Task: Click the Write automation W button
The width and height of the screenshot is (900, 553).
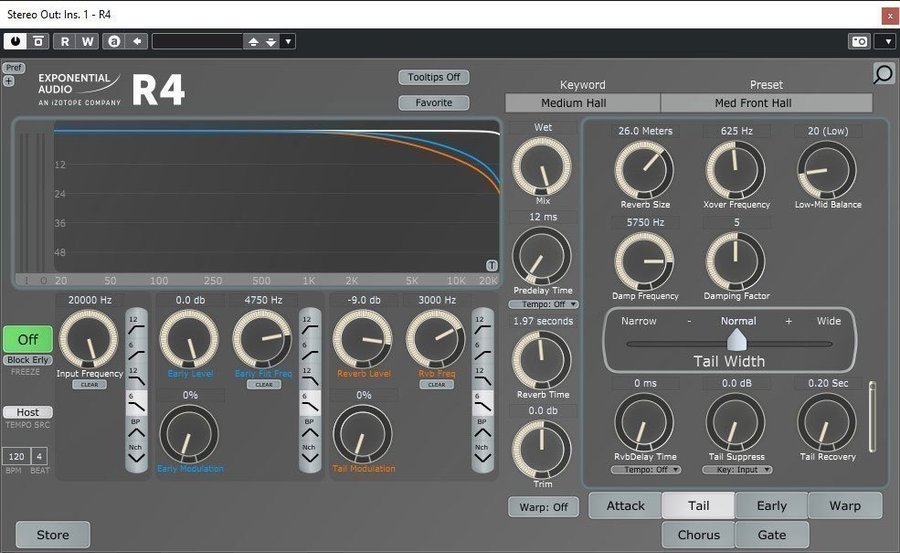Action: [88, 41]
